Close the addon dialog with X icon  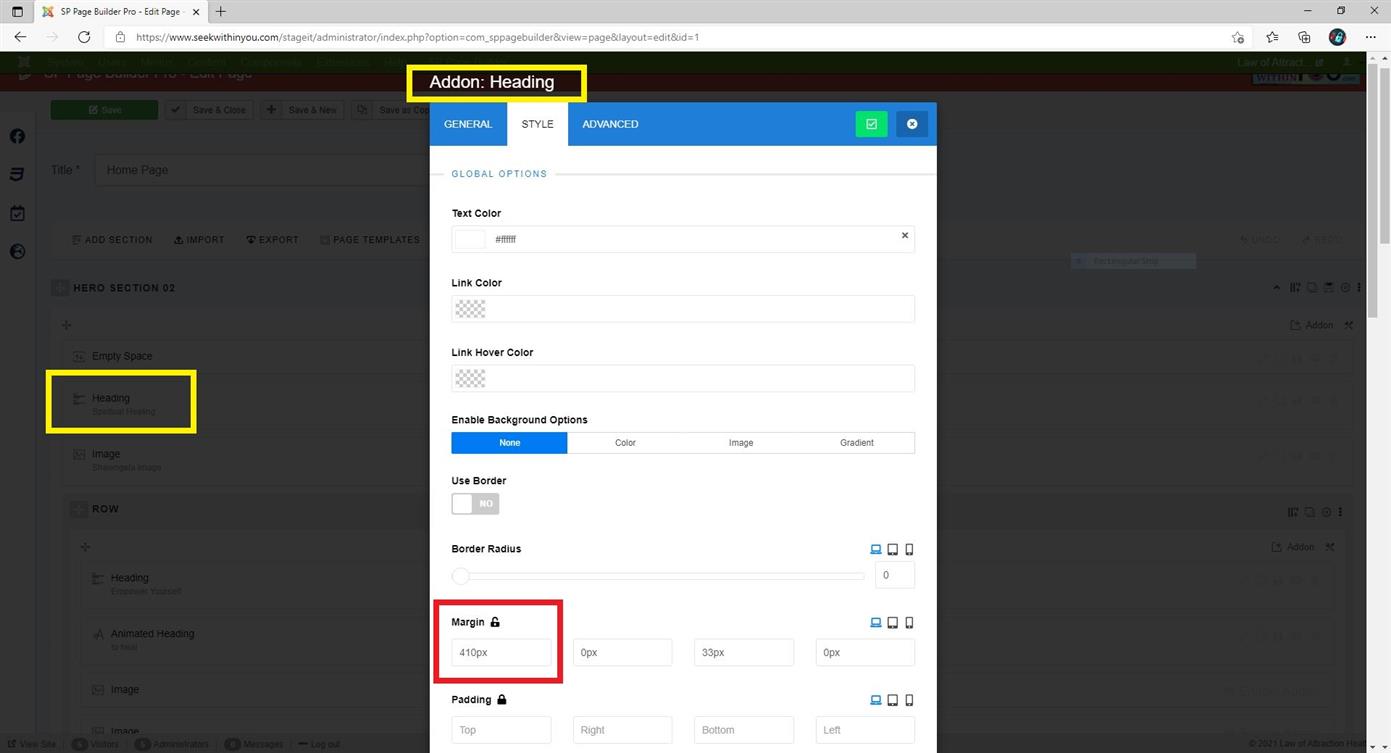[x=911, y=124]
